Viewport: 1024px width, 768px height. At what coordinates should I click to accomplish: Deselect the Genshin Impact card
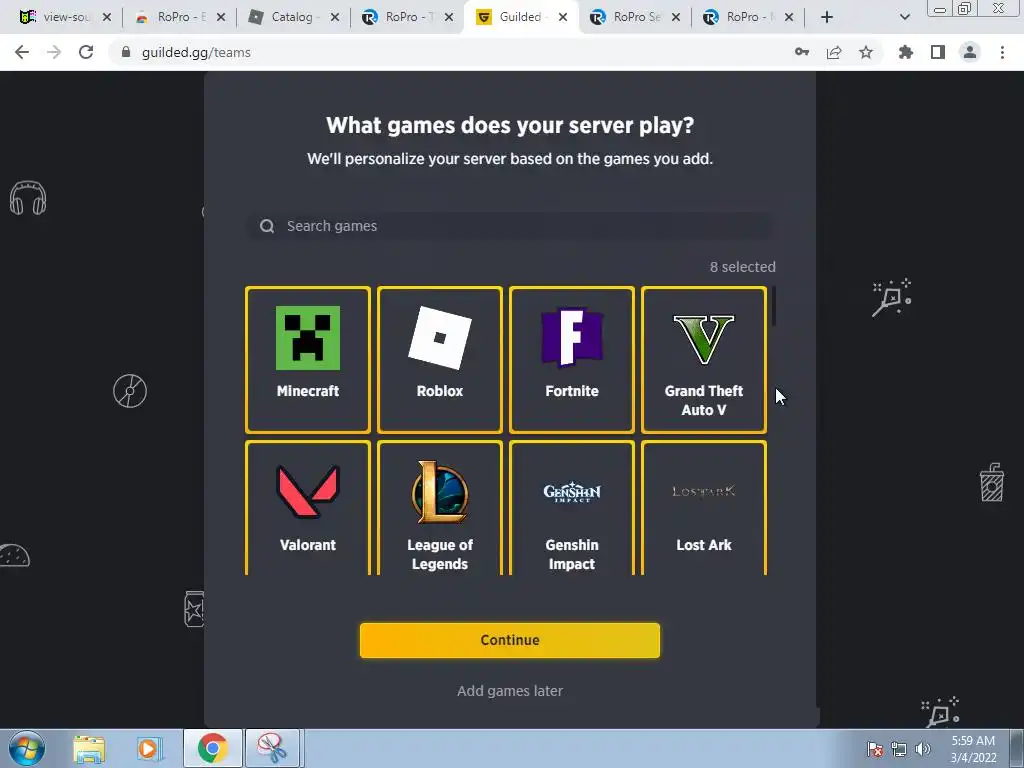[x=571, y=508]
